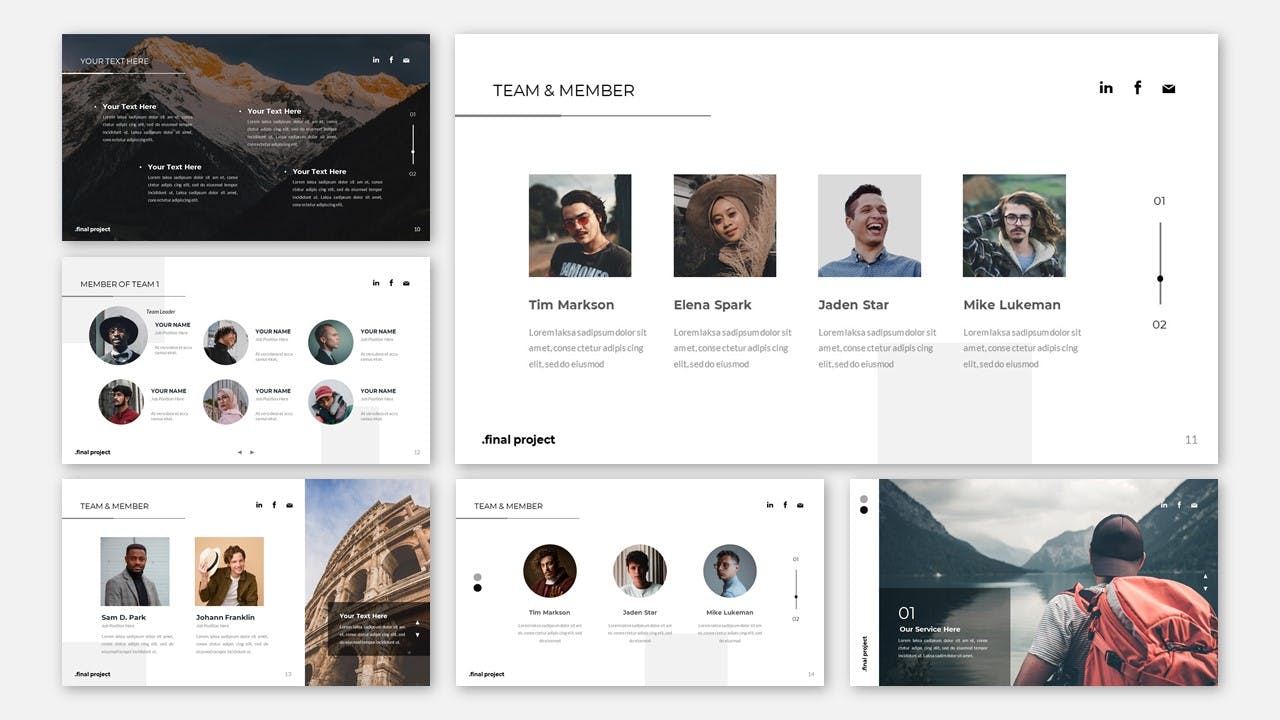Click .final project text on large slide
The image size is (1280, 720).
point(518,440)
